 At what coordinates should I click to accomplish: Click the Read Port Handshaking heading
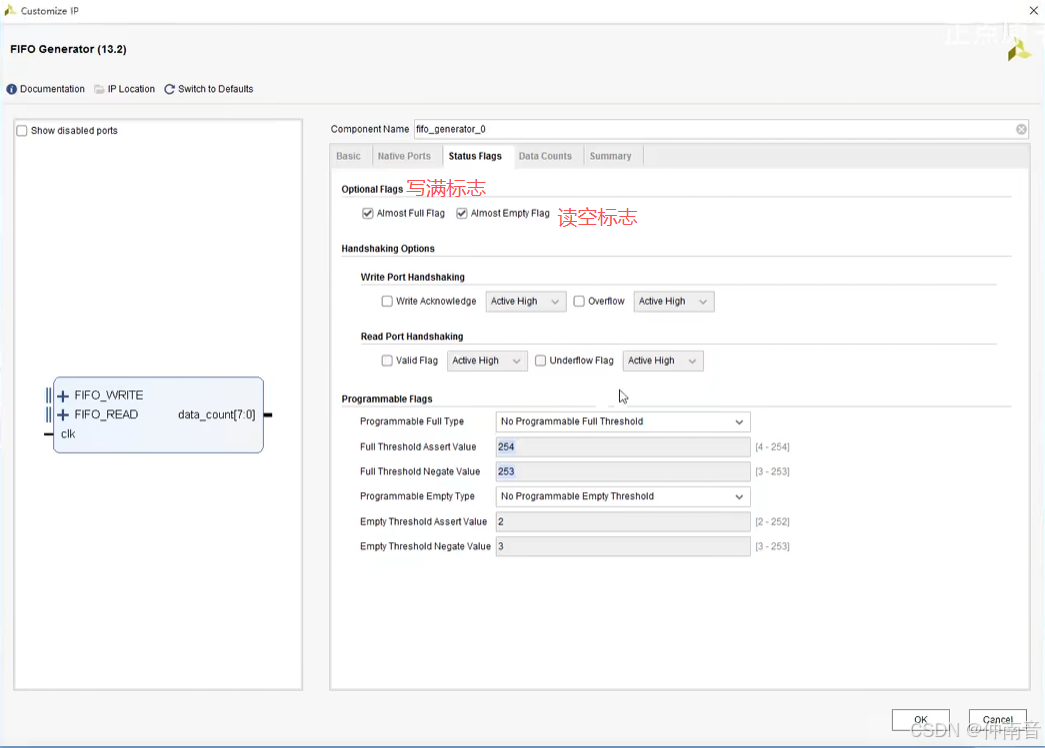[412, 337]
